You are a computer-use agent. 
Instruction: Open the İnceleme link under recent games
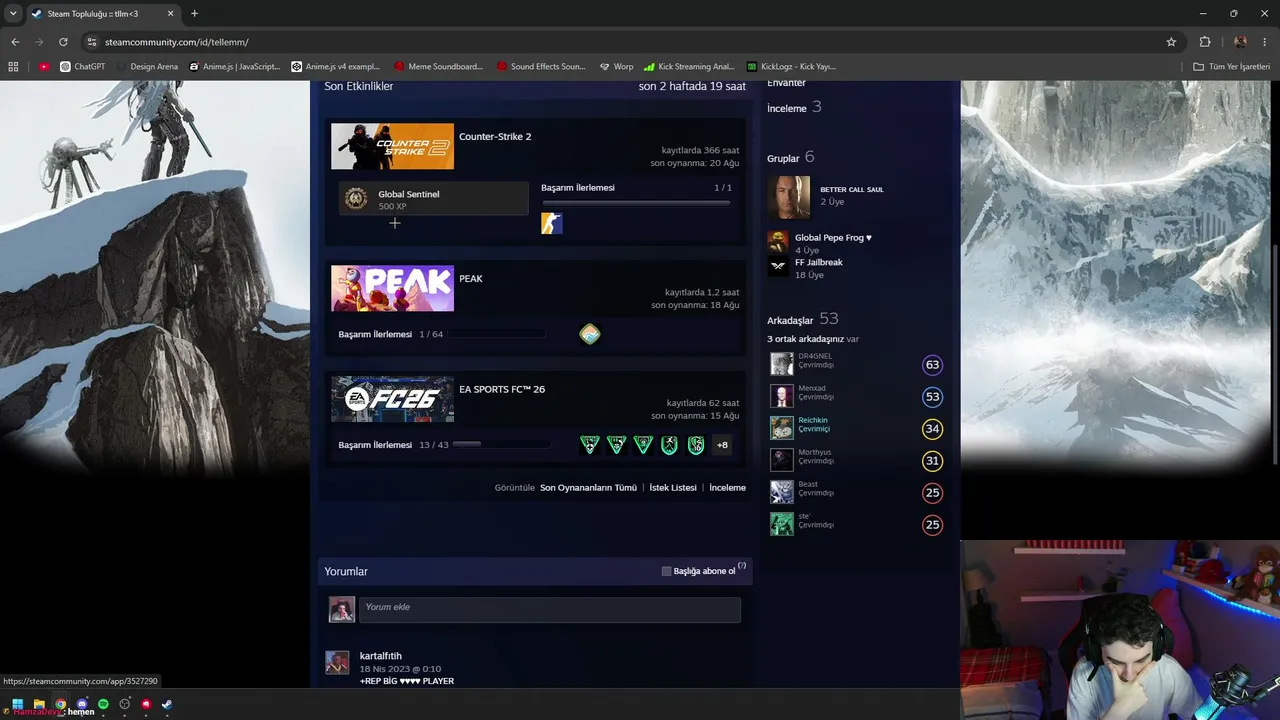click(727, 488)
